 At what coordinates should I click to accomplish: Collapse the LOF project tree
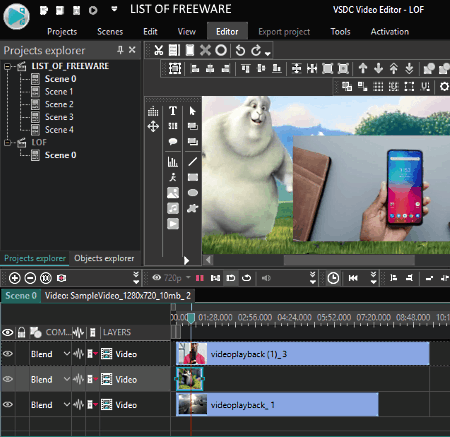point(7,143)
